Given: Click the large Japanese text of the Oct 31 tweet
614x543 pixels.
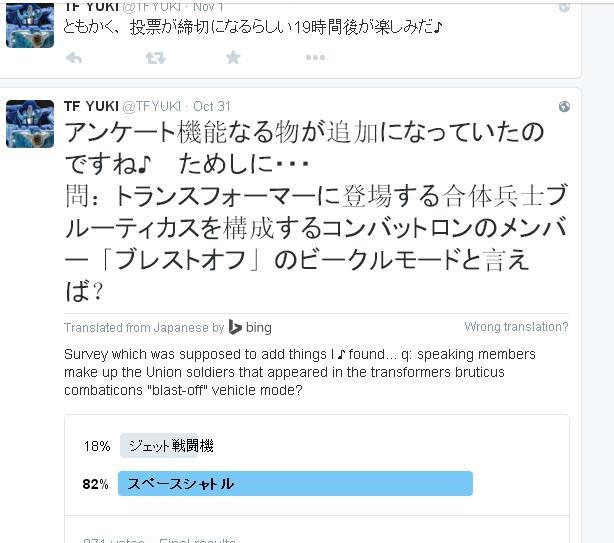Looking at the screenshot, I should click(300, 210).
